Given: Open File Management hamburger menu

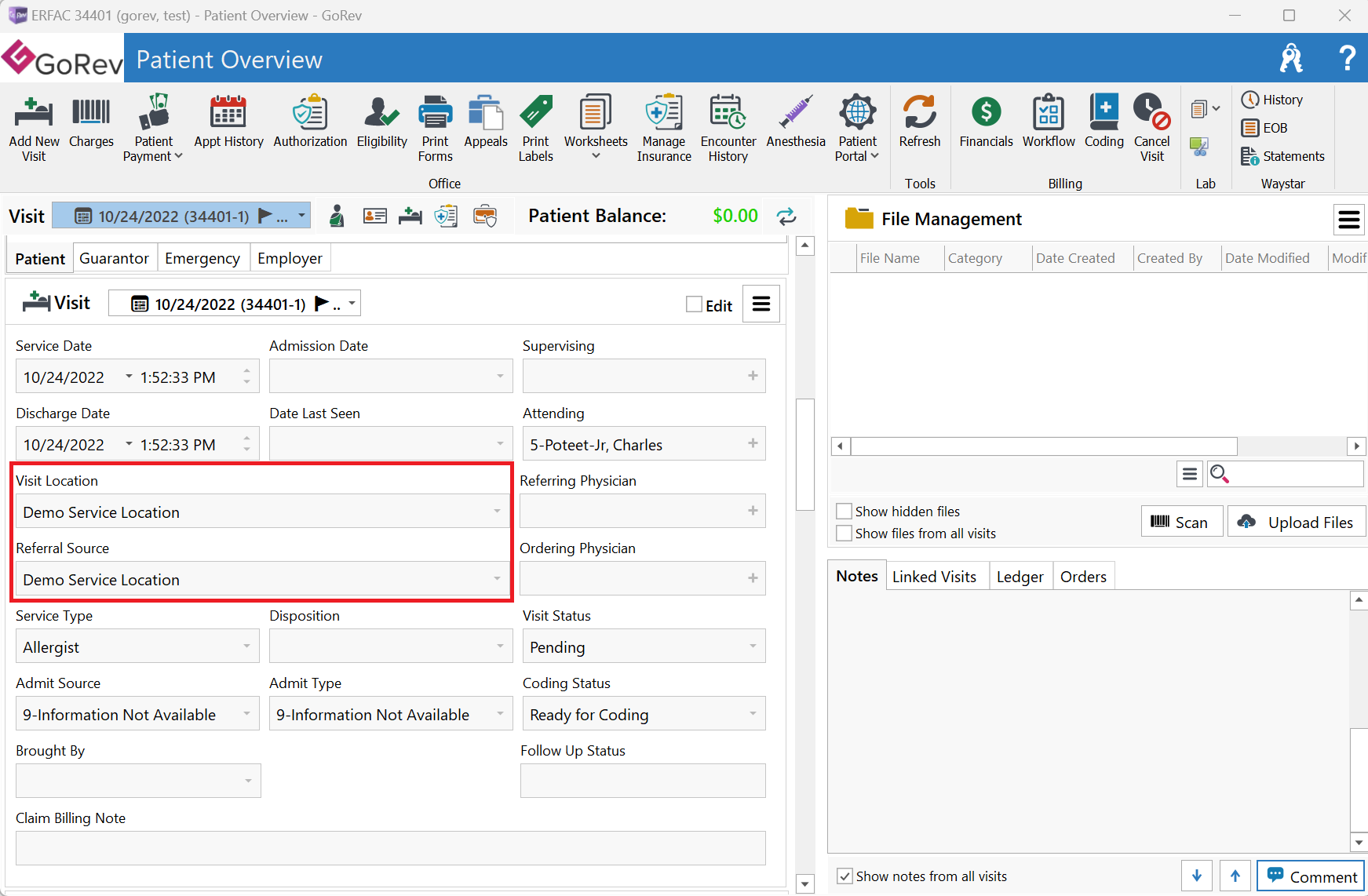Looking at the screenshot, I should pyautogui.click(x=1348, y=220).
